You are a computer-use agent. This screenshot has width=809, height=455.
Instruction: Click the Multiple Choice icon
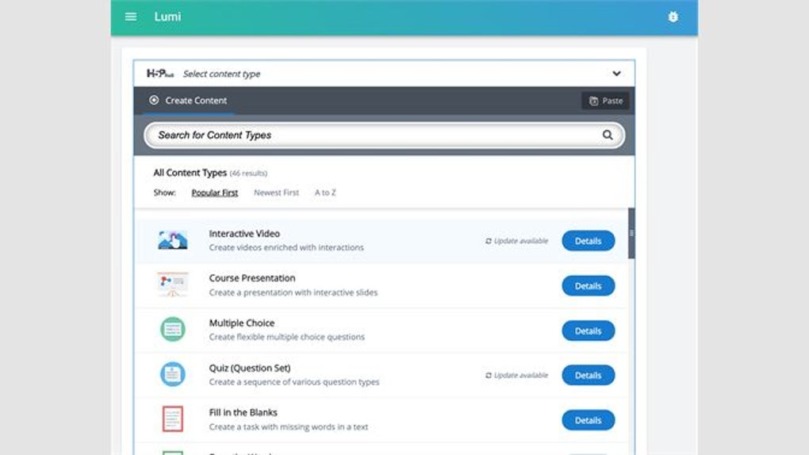tap(173, 329)
